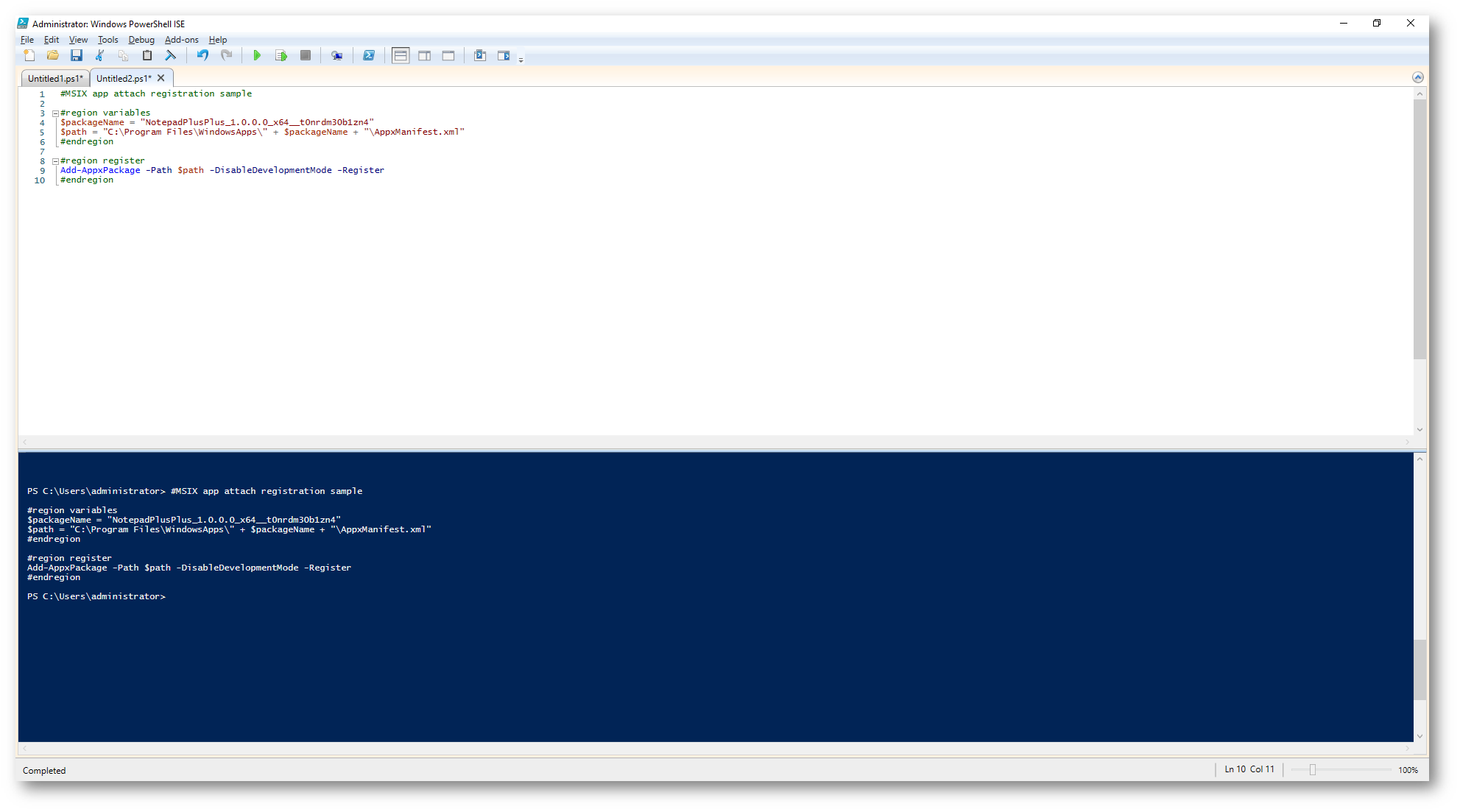
Task: Click the 100% zoom level text
Action: coord(1408,770)
